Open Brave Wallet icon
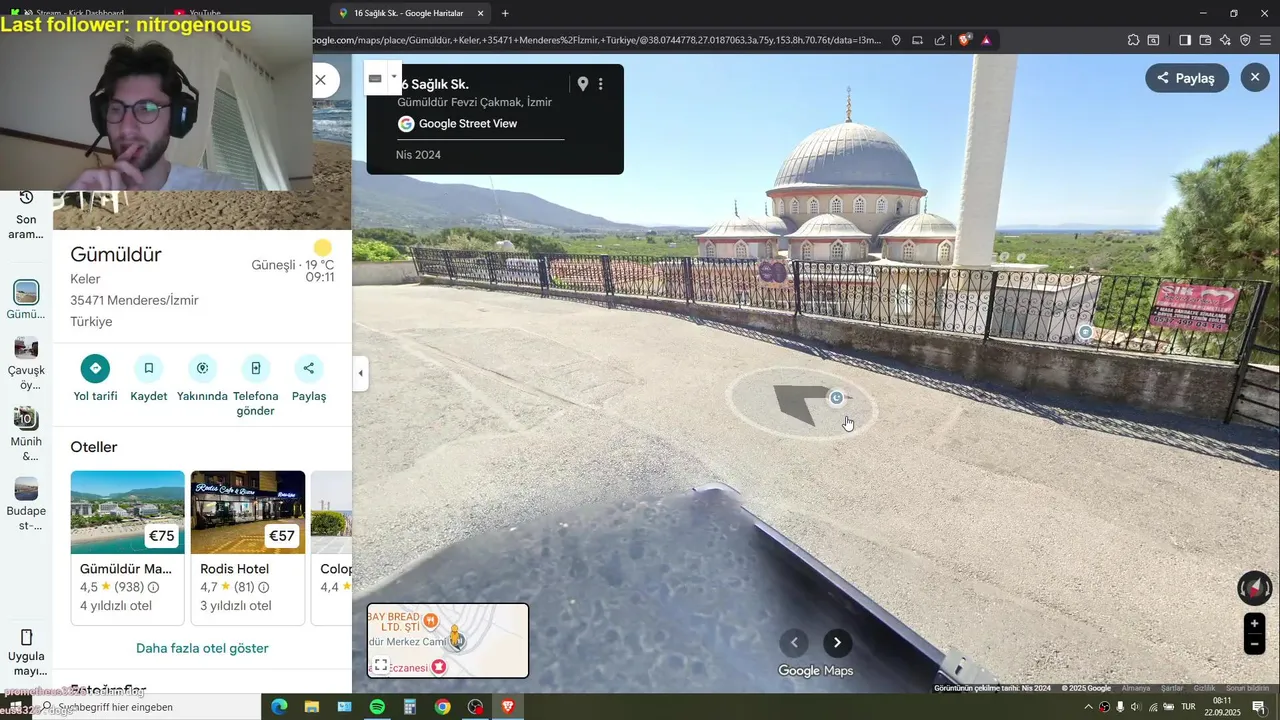 pyautogui.click(x=1205, y=40)
